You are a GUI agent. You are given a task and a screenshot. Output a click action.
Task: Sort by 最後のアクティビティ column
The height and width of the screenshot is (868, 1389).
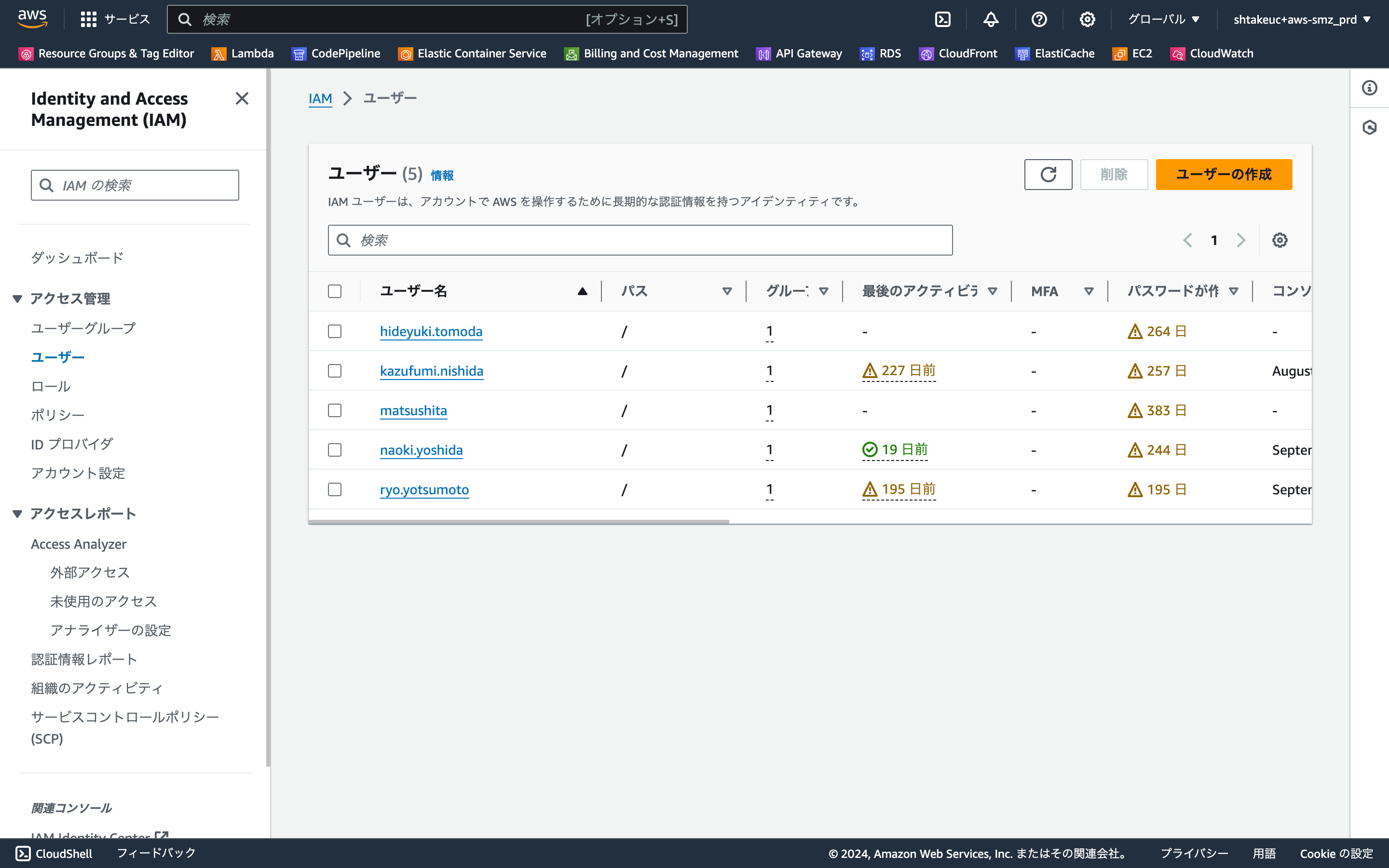(992, 292)
